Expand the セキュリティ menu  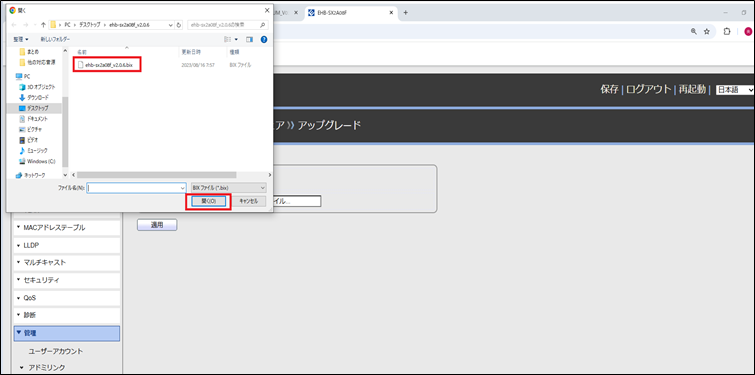(66, 280)
